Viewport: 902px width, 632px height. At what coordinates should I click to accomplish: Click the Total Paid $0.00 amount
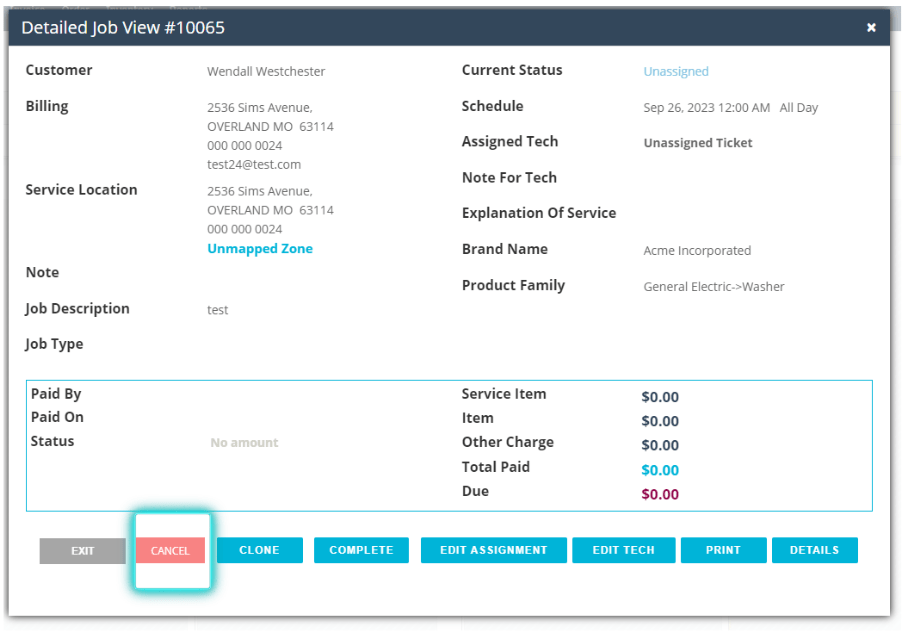[x=660, y=470]
